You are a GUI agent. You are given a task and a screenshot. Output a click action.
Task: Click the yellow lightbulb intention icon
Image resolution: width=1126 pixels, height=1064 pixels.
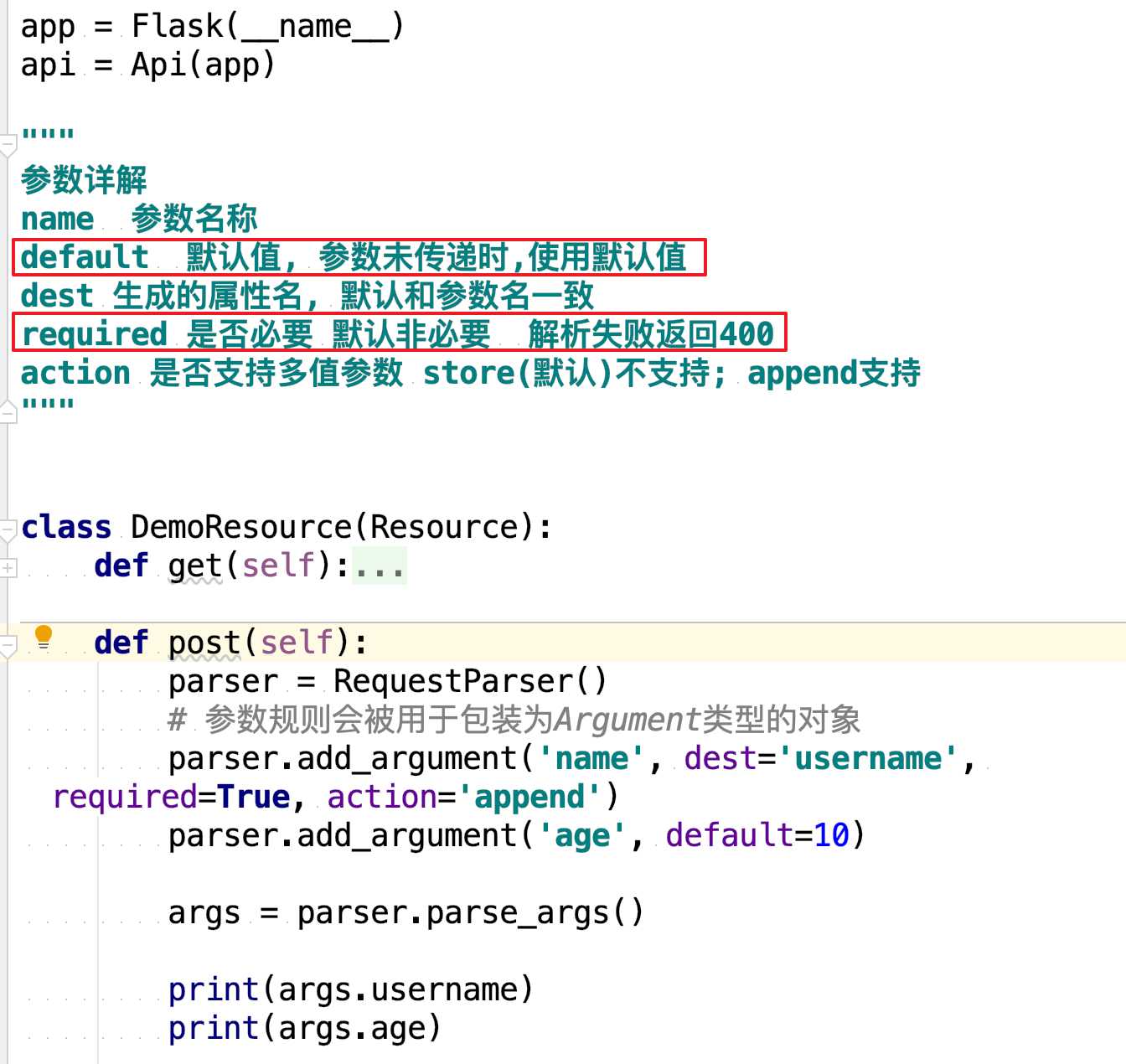[x=44, y=638]
